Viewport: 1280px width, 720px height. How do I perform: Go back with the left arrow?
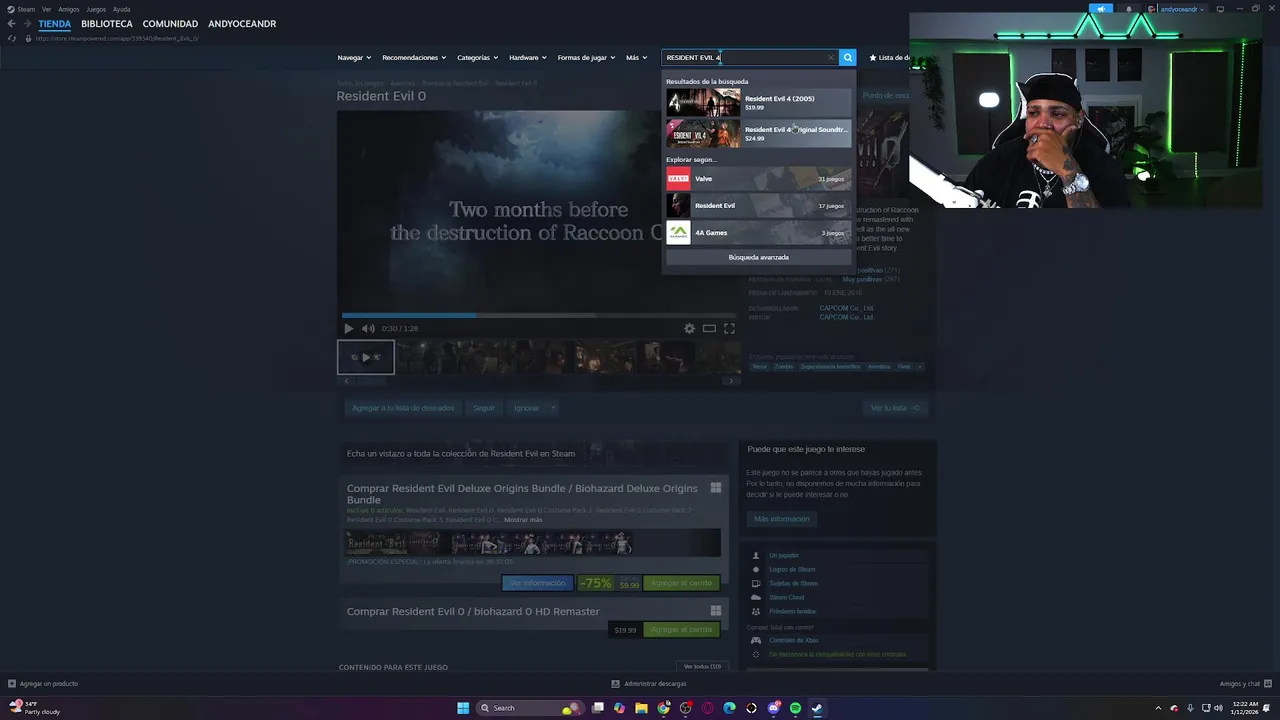pyautogui.click(x=11, y=23)
